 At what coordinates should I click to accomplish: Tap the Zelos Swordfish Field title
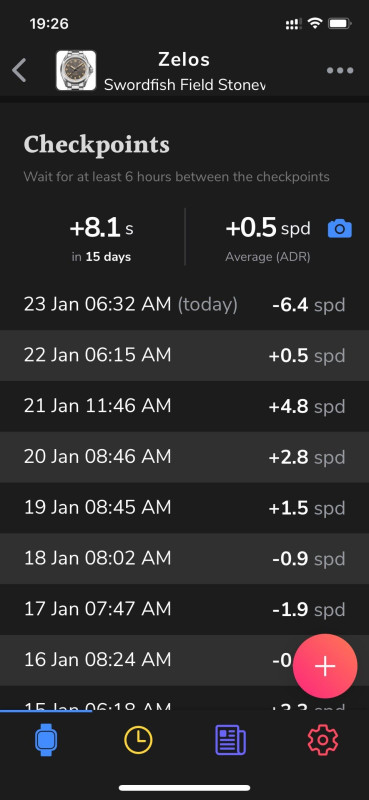pyautogui.click(x=184, y=71)
